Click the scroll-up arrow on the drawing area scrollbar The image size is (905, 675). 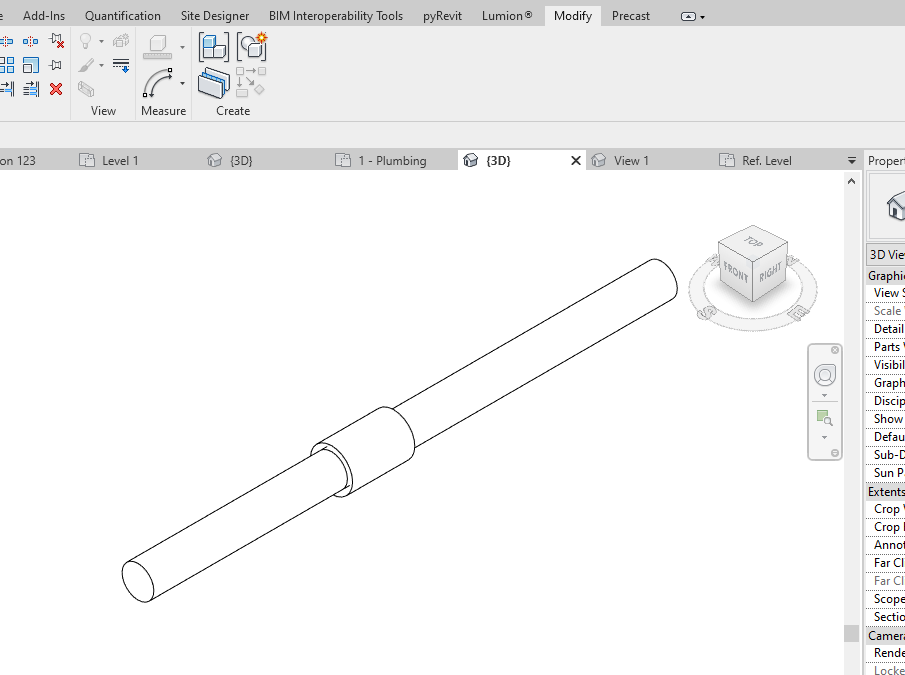(x=851, y=180)
